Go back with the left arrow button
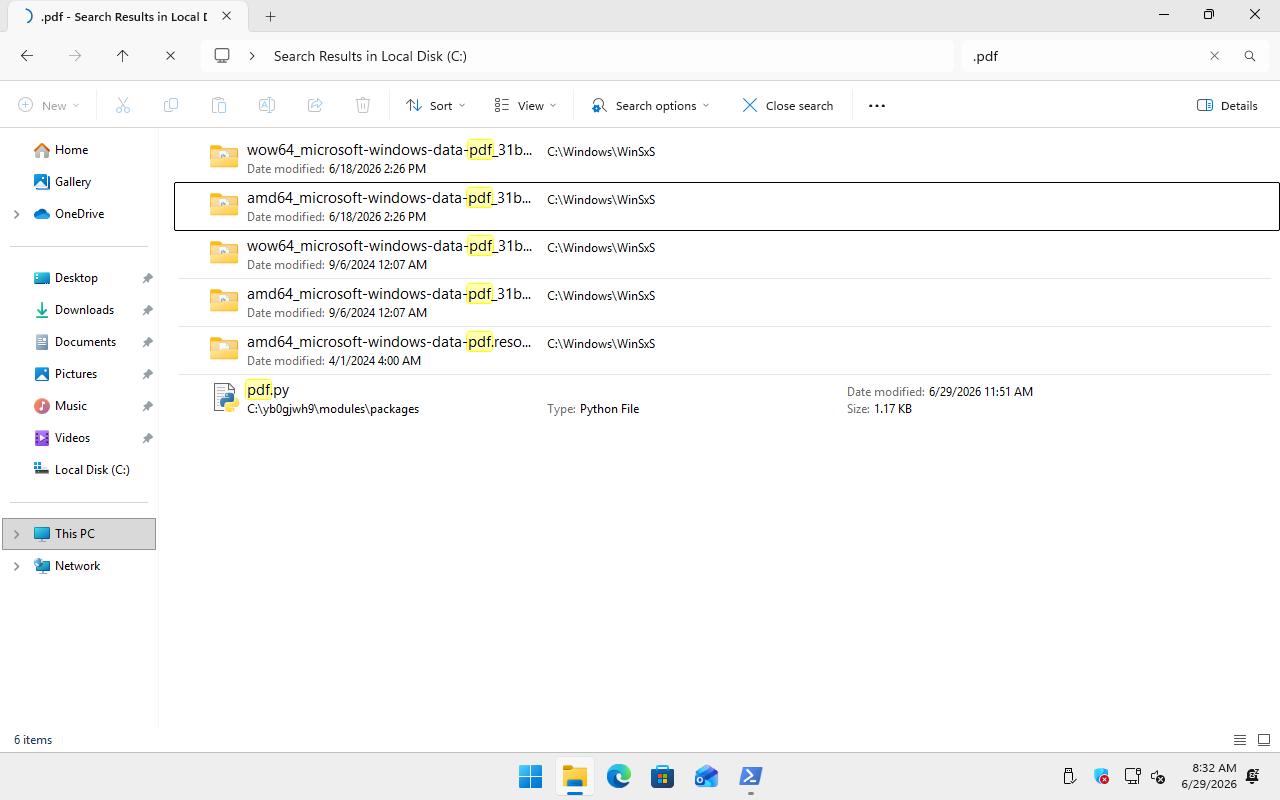Viewport: 1280px width, 800px height. (27, 56)
